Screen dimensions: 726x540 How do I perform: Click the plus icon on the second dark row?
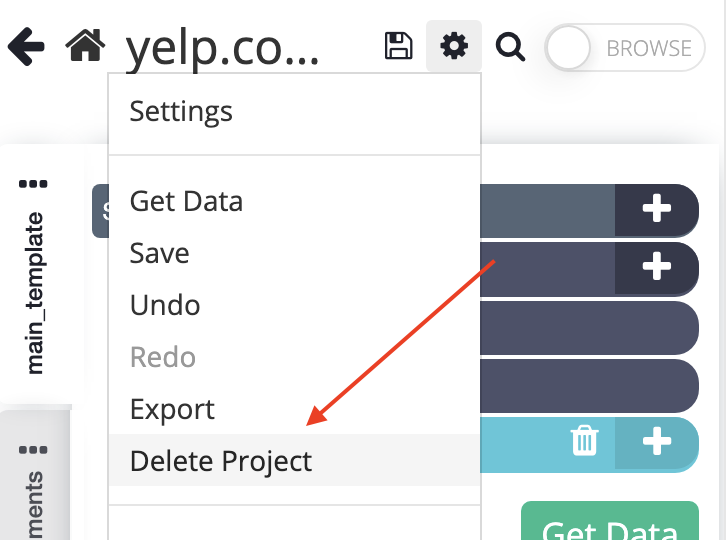pos(657,266)
